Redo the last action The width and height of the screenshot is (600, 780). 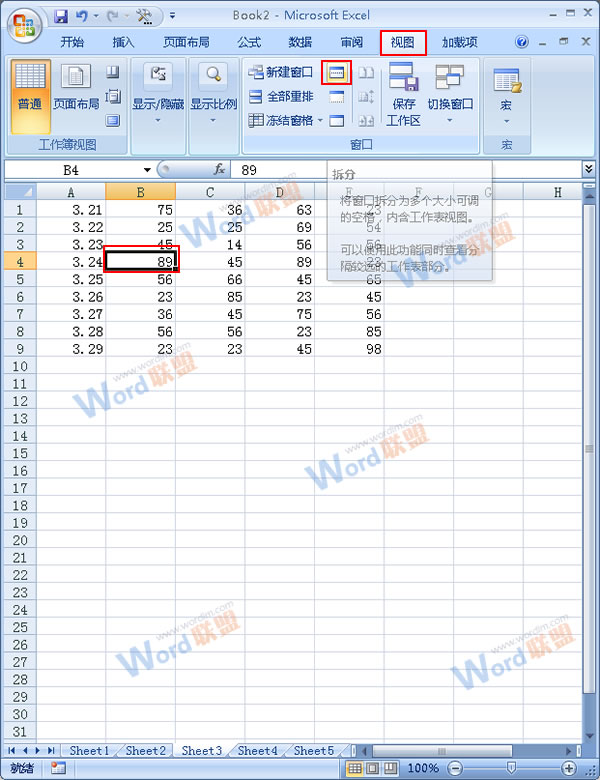112,16
